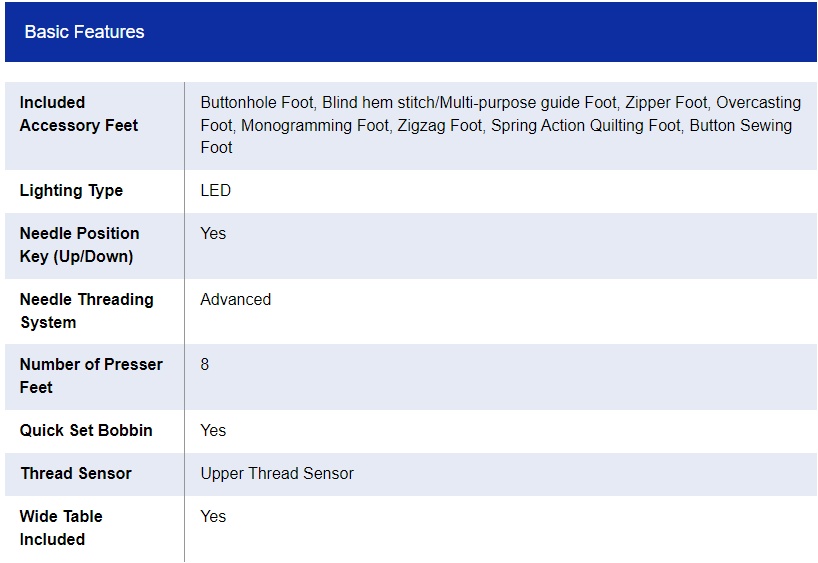Select the Included Accessory Feet row label

coord(79,114)
